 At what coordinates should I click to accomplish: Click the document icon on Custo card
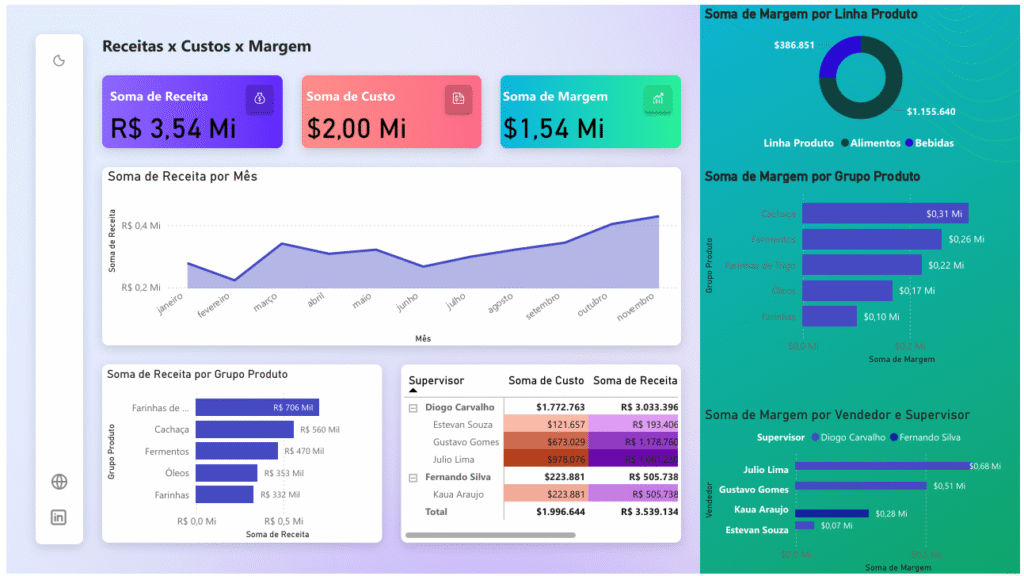click(x=458, y=98)
